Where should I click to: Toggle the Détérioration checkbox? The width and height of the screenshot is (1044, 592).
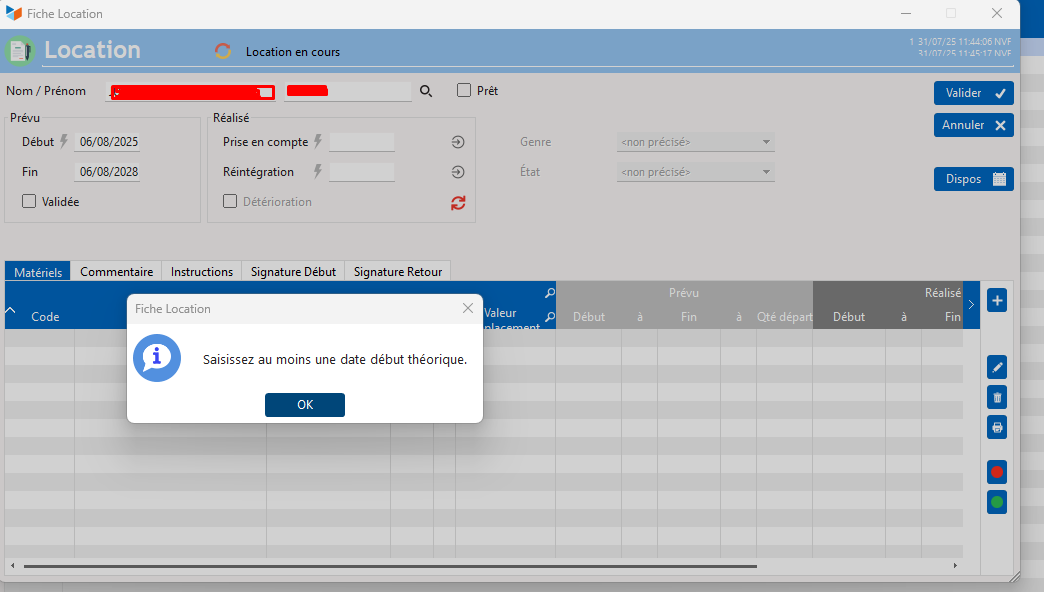[230, 202]
